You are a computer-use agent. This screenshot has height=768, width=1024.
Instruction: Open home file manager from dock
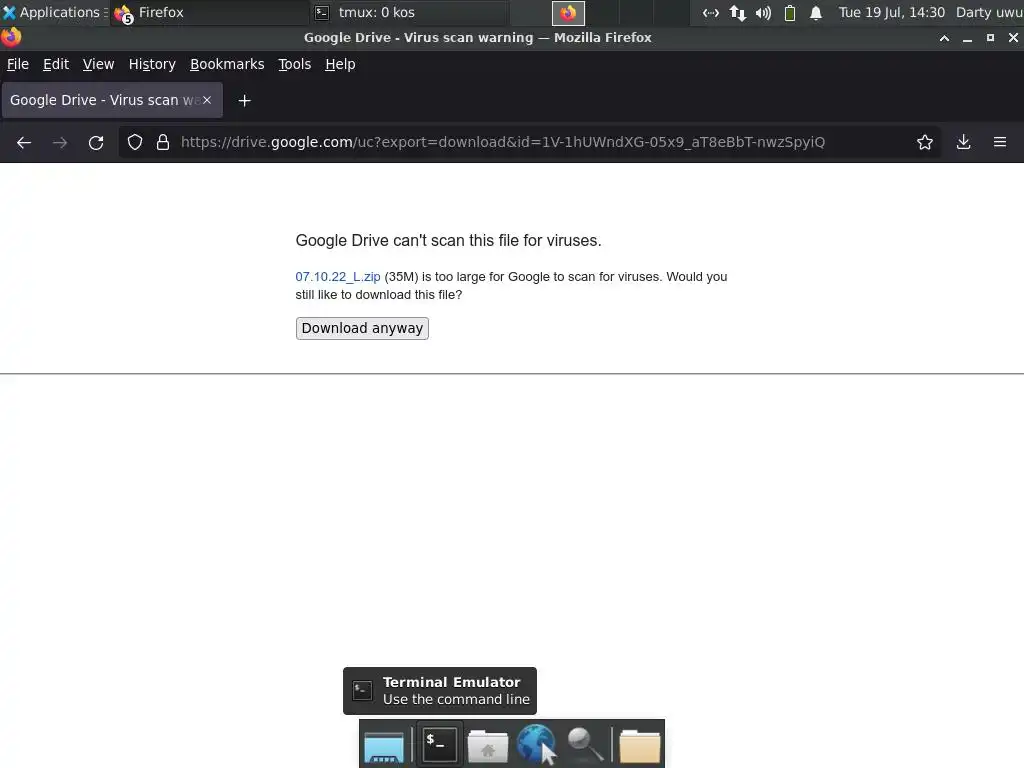[x=488, y=746]
